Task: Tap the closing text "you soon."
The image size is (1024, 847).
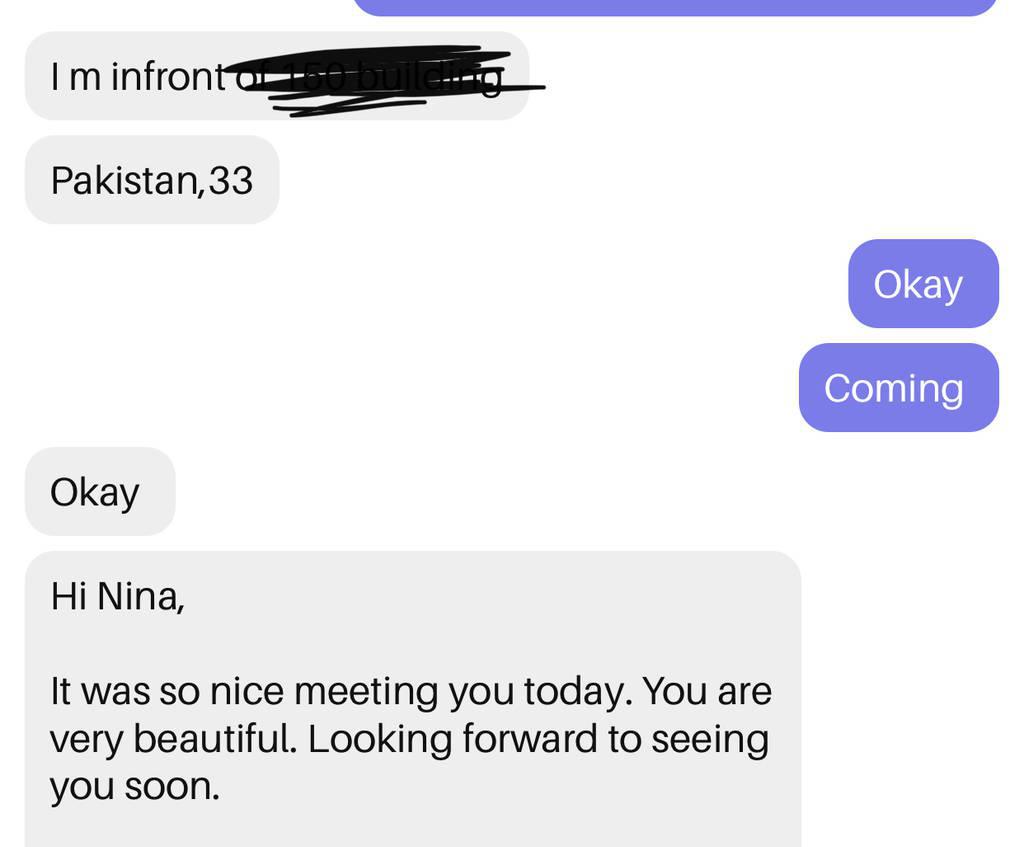Action: click(x=134, y=787)
